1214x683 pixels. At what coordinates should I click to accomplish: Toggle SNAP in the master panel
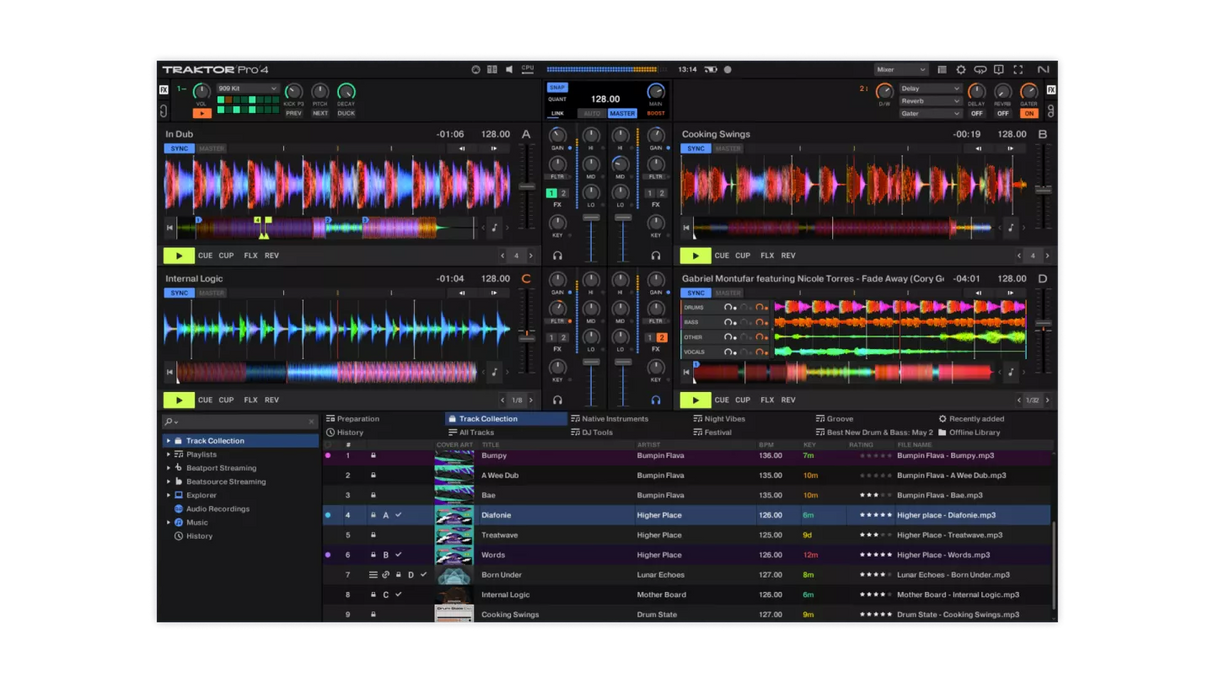pos(557,87)
